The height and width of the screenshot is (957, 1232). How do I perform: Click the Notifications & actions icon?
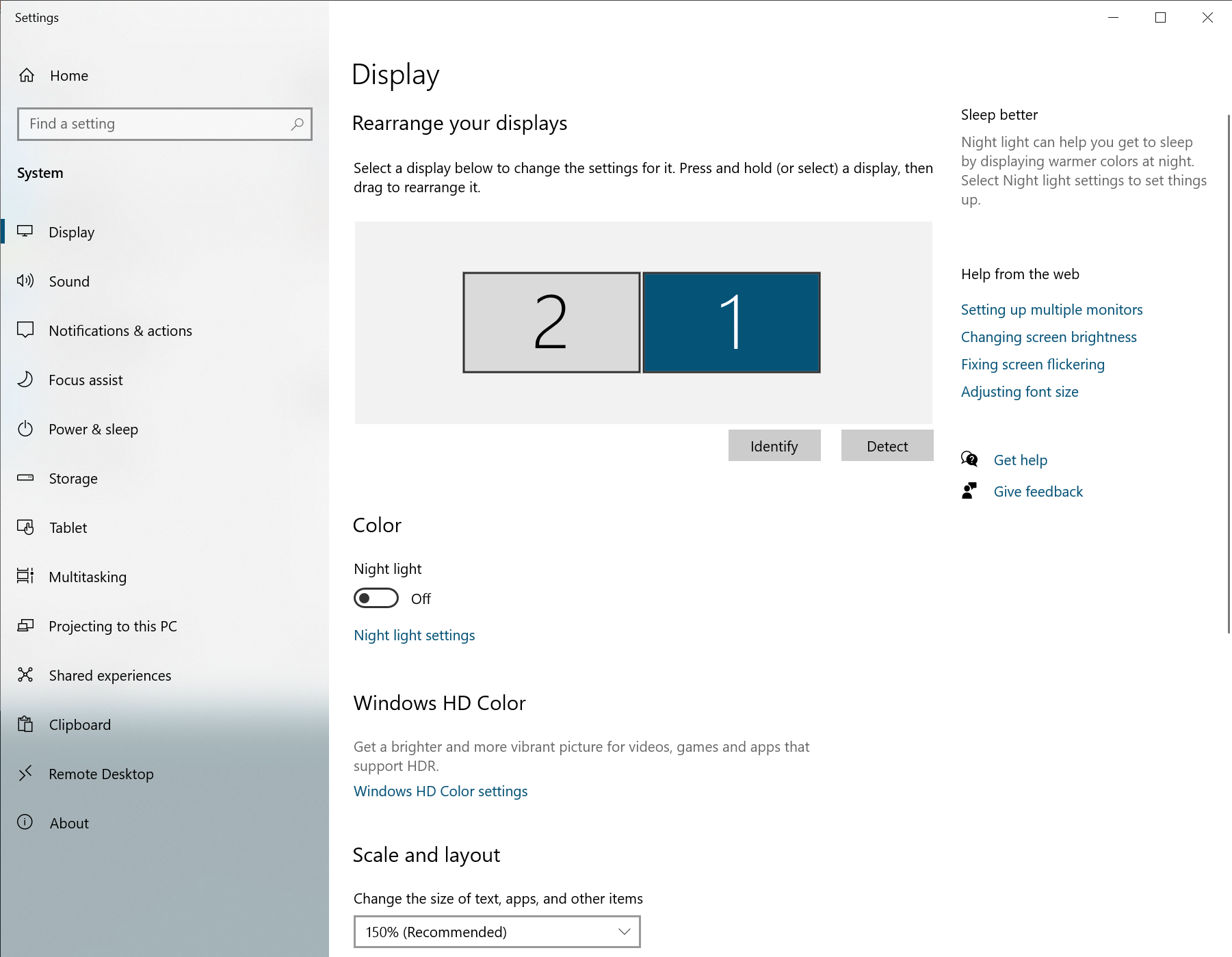(26, 330)
